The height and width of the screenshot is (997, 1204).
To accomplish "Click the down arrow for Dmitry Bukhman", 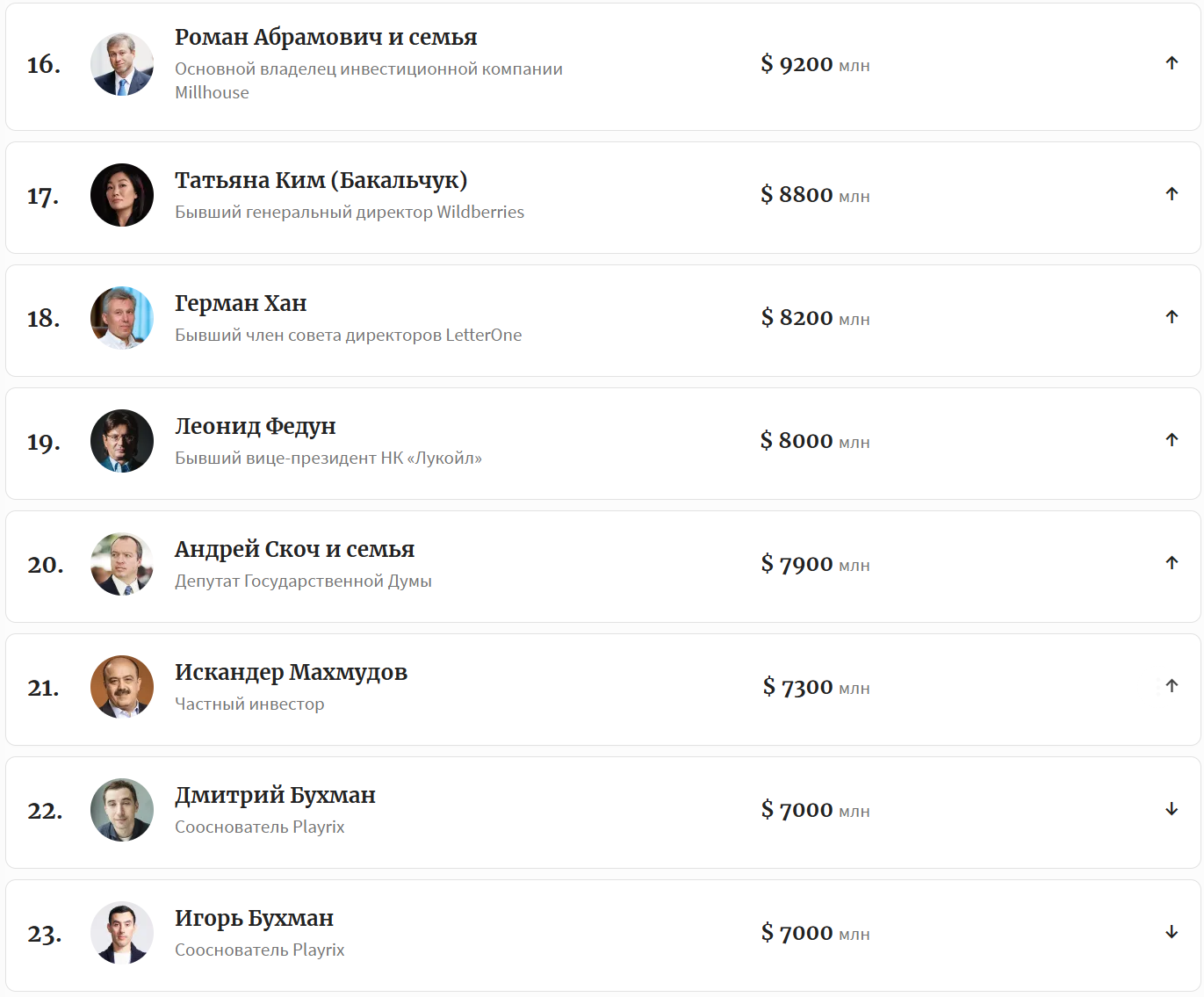I will 1172,809.
